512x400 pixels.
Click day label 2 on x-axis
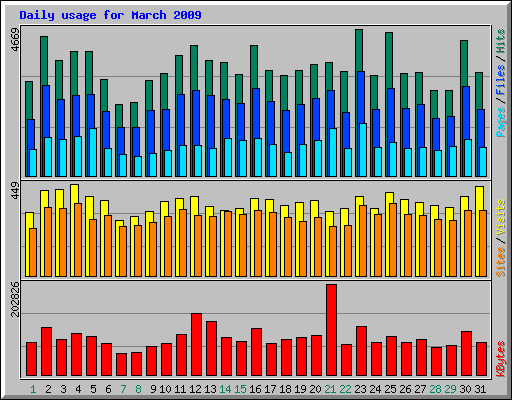point(48,389)
